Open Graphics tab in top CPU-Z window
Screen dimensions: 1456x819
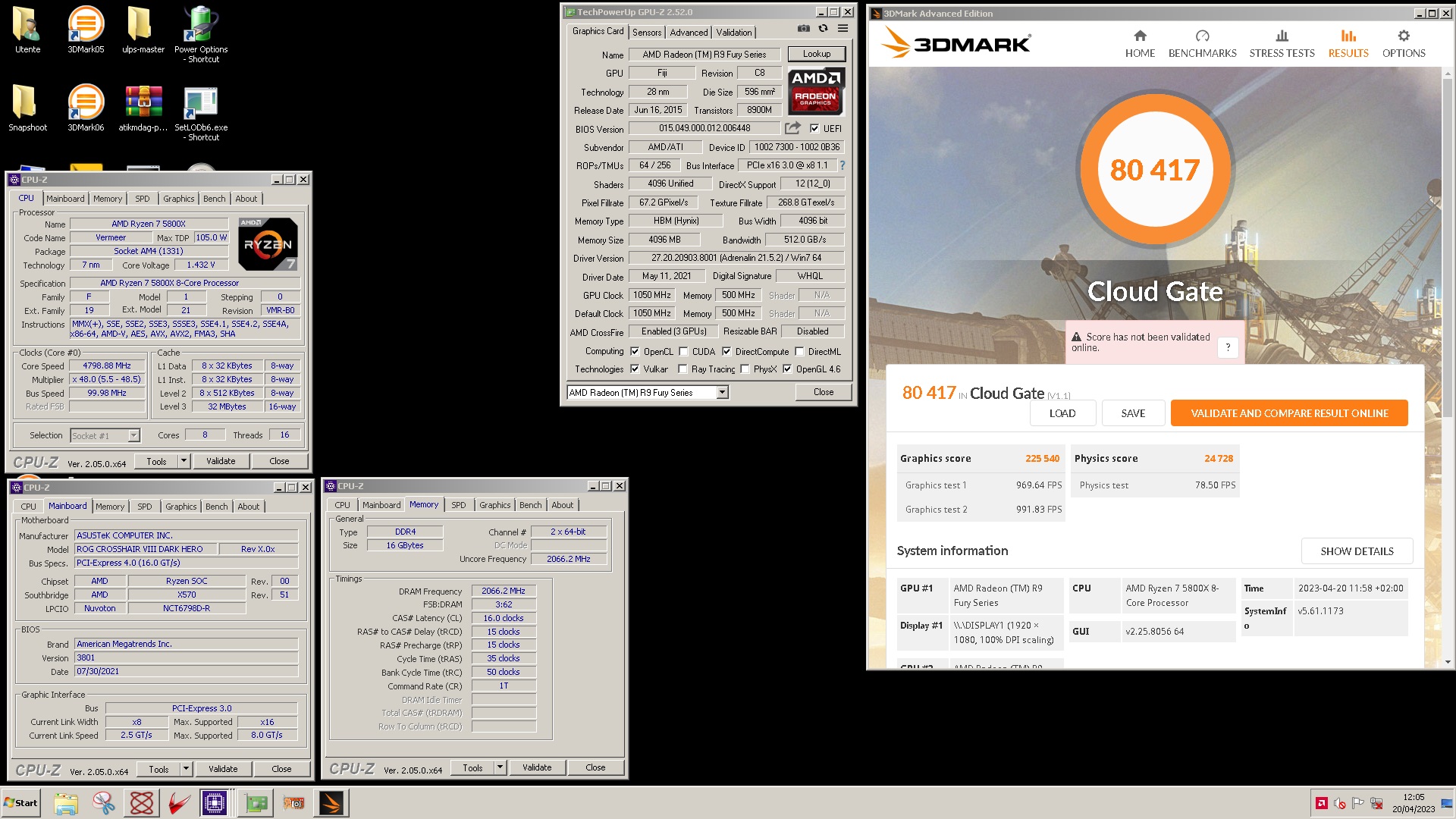(x=179, y=199)
